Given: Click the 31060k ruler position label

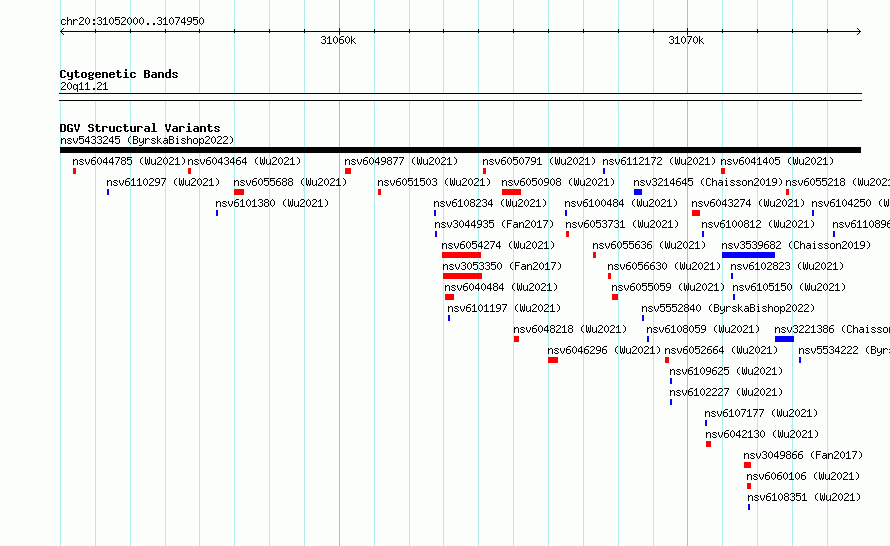Looking at the screenshot, I should coord(338,40).
